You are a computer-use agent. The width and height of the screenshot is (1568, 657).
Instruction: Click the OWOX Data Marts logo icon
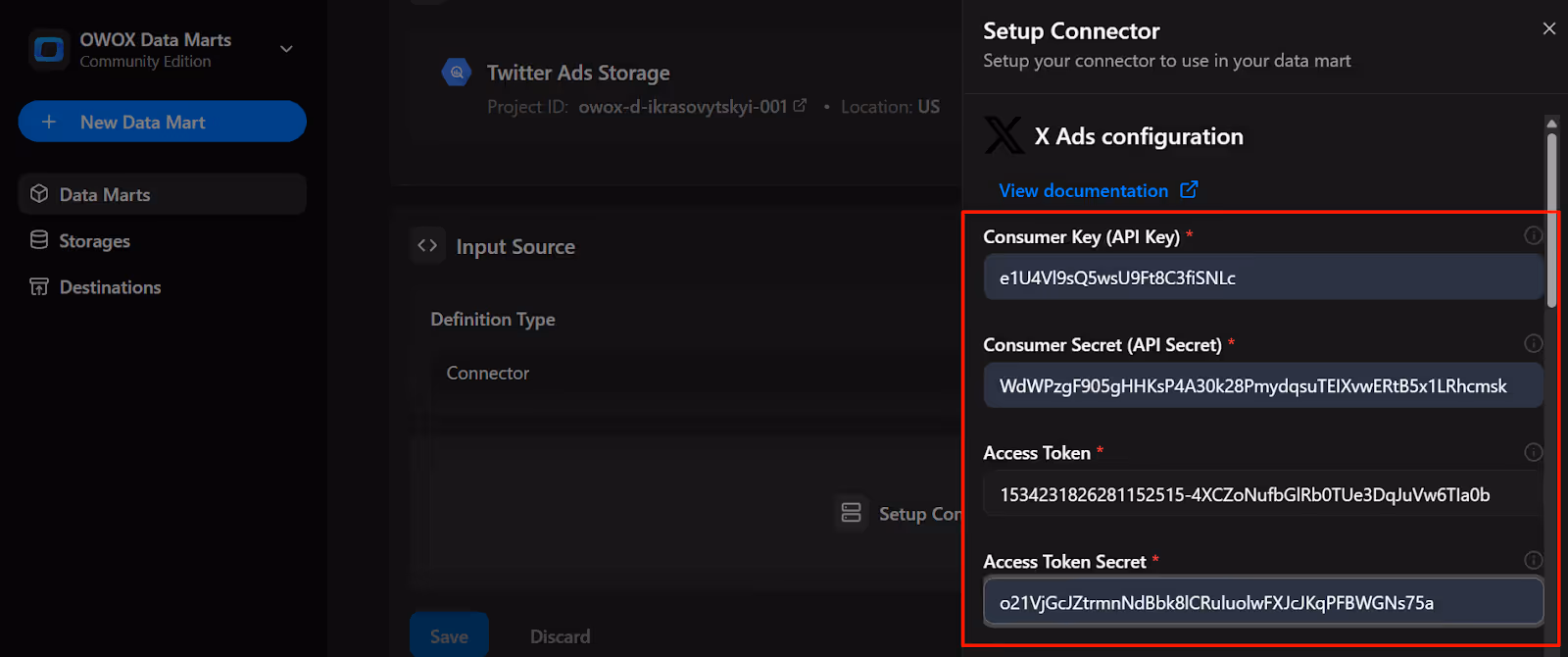coord(49,49)
